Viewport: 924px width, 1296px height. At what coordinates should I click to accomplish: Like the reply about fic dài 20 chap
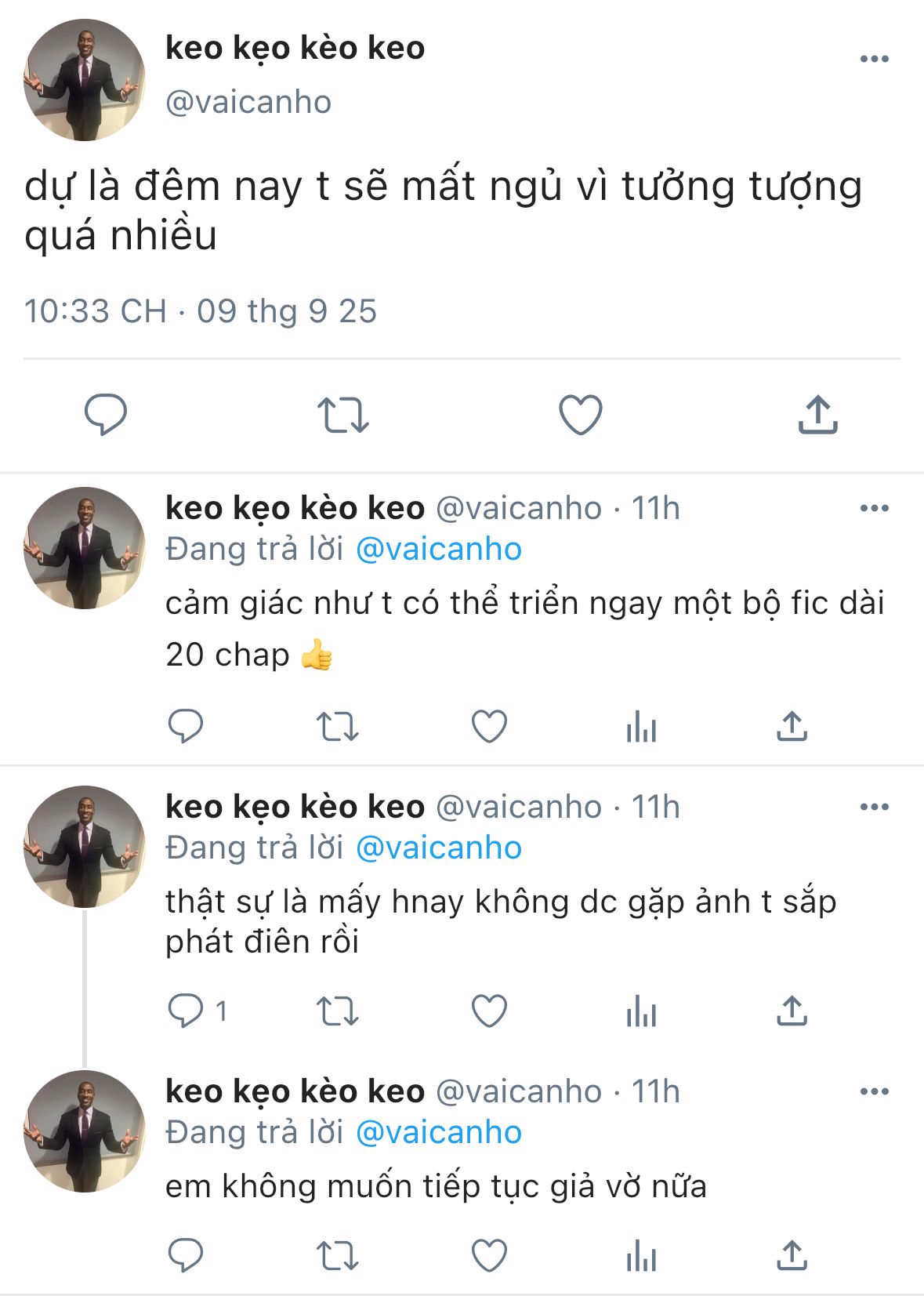point(489,727)
